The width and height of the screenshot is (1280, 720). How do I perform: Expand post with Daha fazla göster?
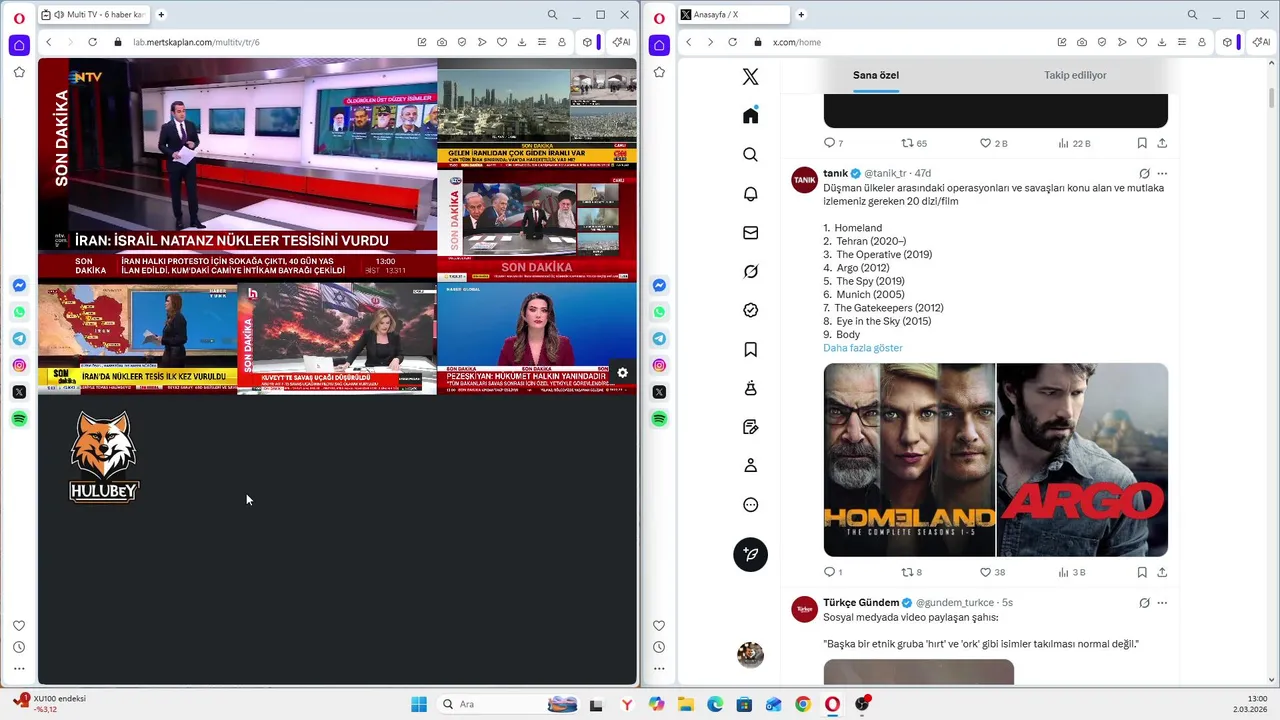tap(863, 348)
